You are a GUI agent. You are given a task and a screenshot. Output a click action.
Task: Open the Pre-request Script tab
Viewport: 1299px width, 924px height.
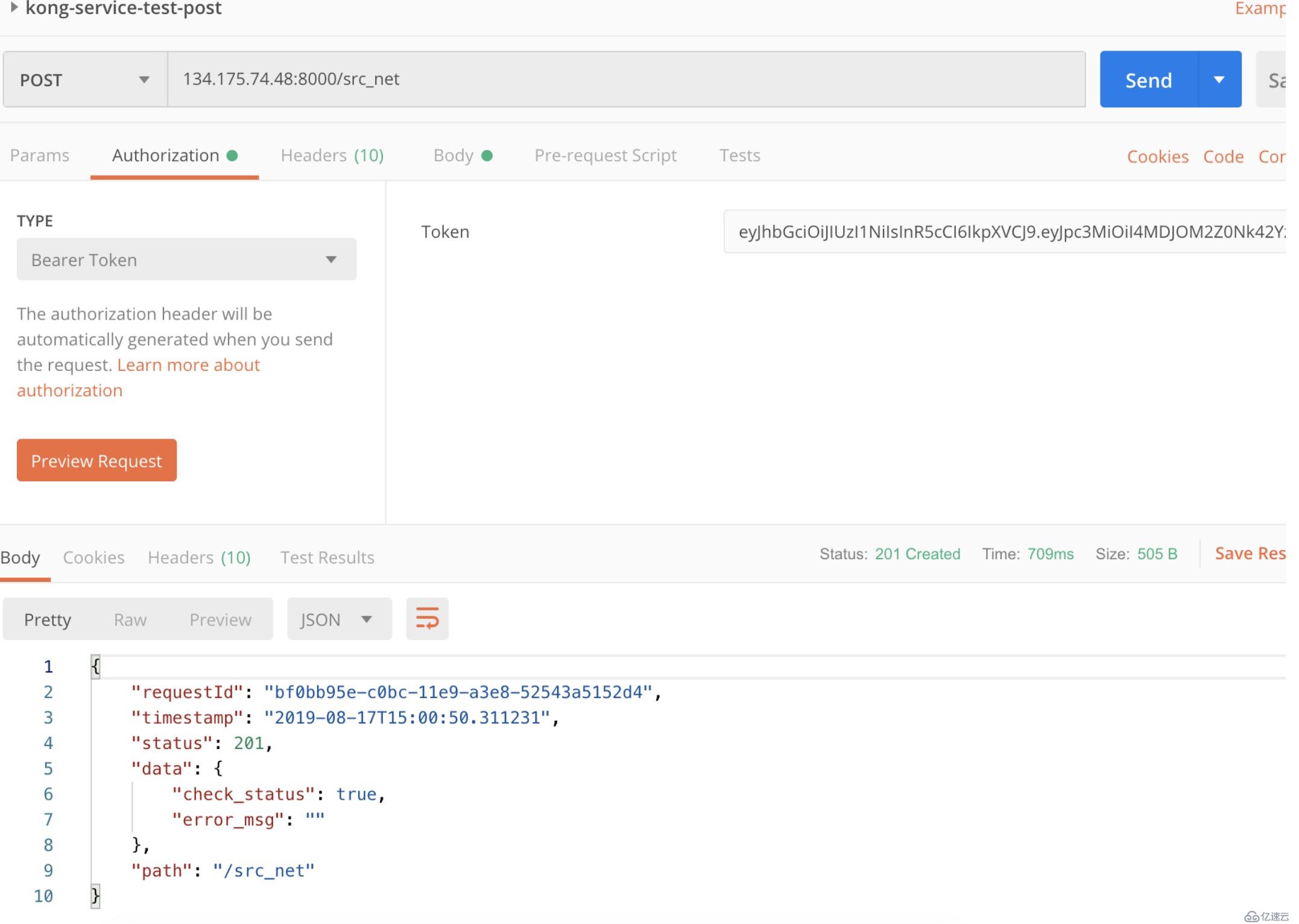(x=605, y=156)
